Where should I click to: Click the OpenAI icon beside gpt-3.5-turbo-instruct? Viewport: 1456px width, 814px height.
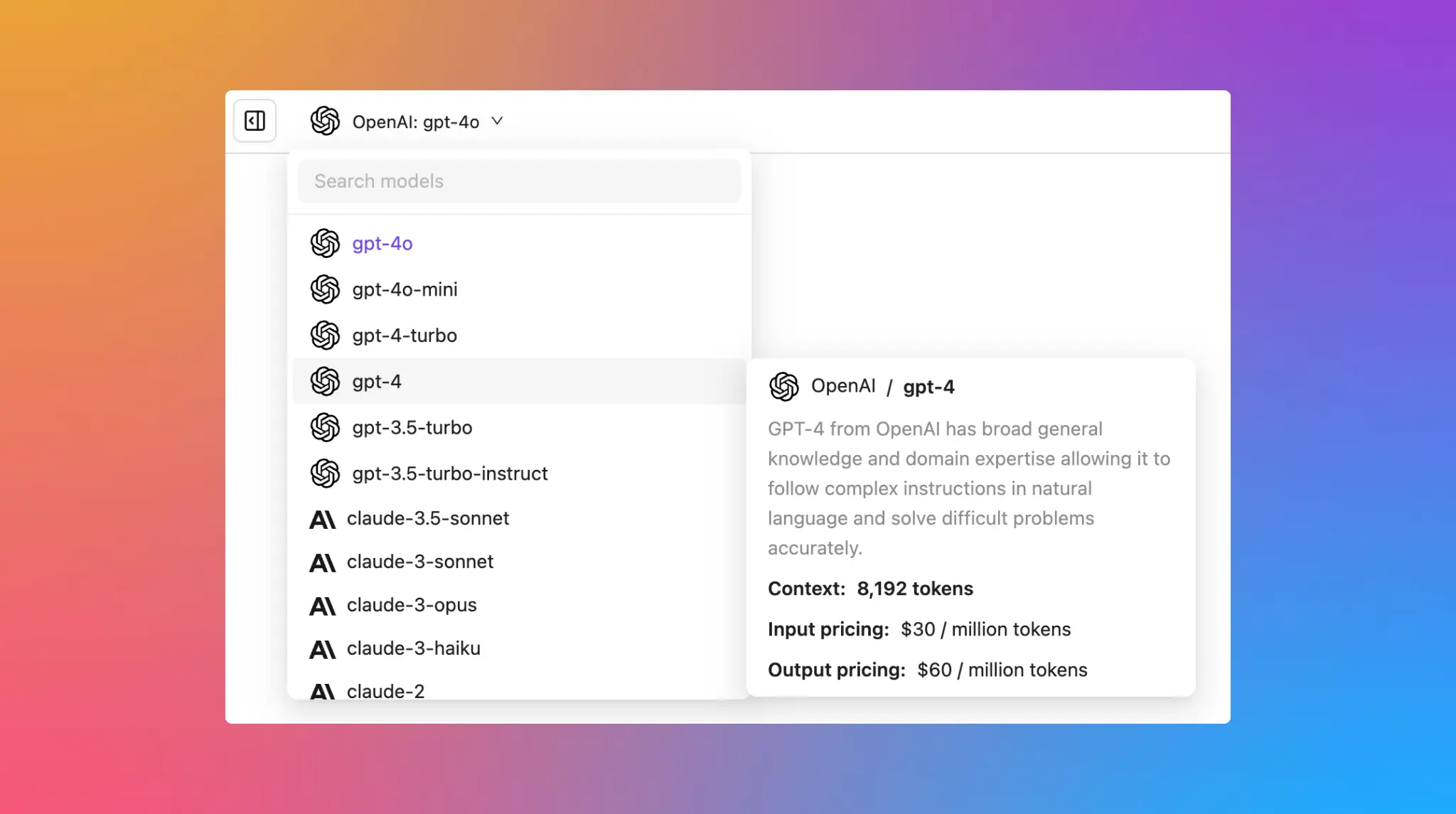(x=325, y=473)
